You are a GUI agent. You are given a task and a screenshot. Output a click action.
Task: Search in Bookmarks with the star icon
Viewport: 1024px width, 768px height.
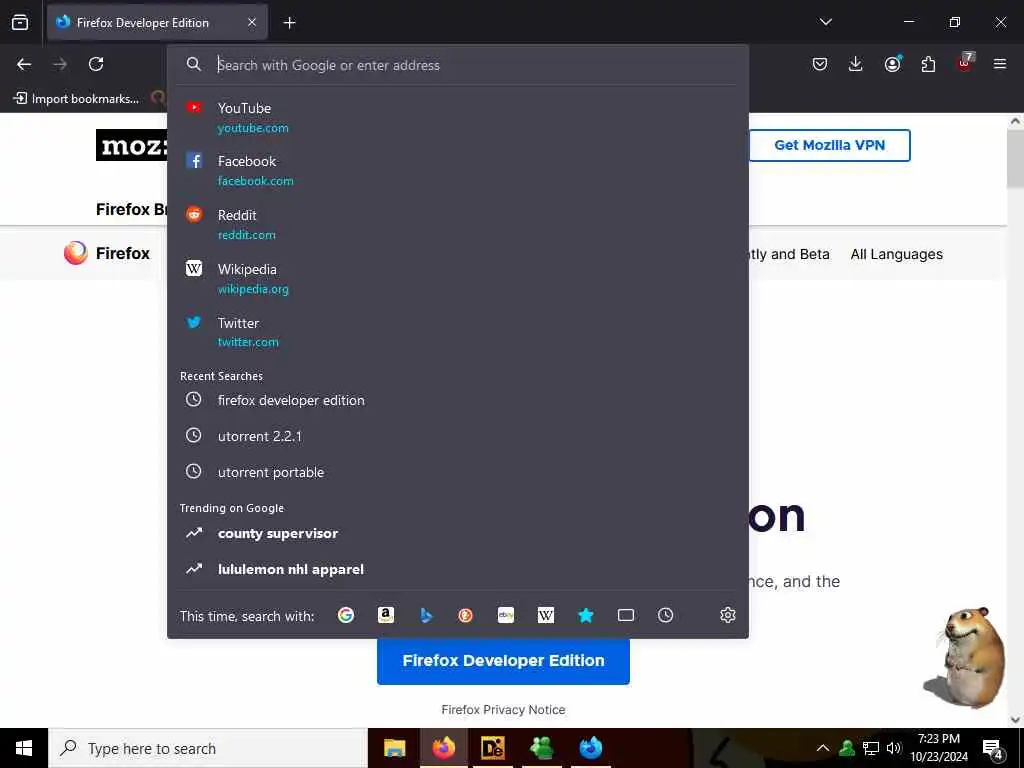tap(586, 615)
